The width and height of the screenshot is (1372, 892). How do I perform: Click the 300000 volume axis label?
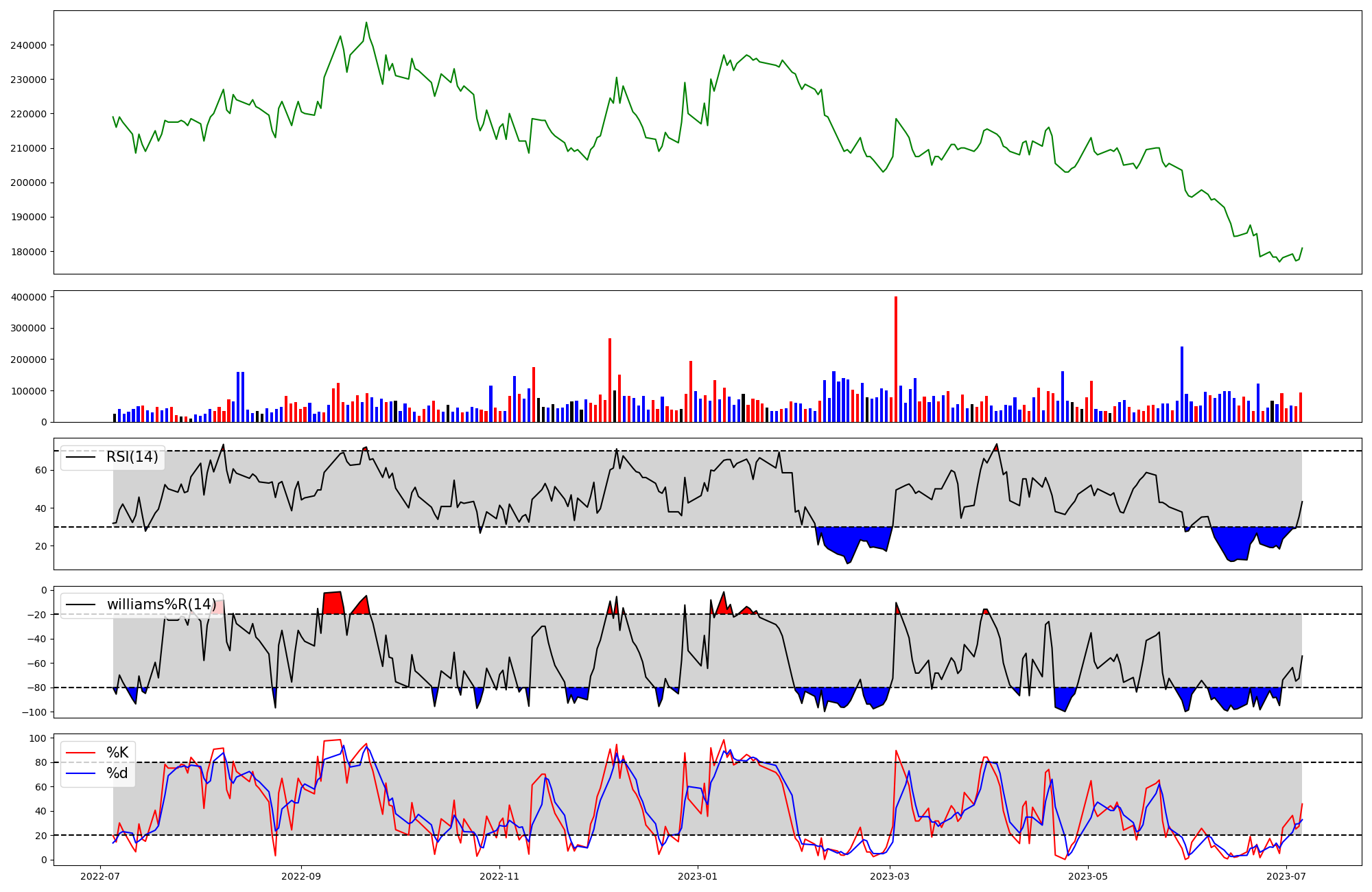point(28,329)
